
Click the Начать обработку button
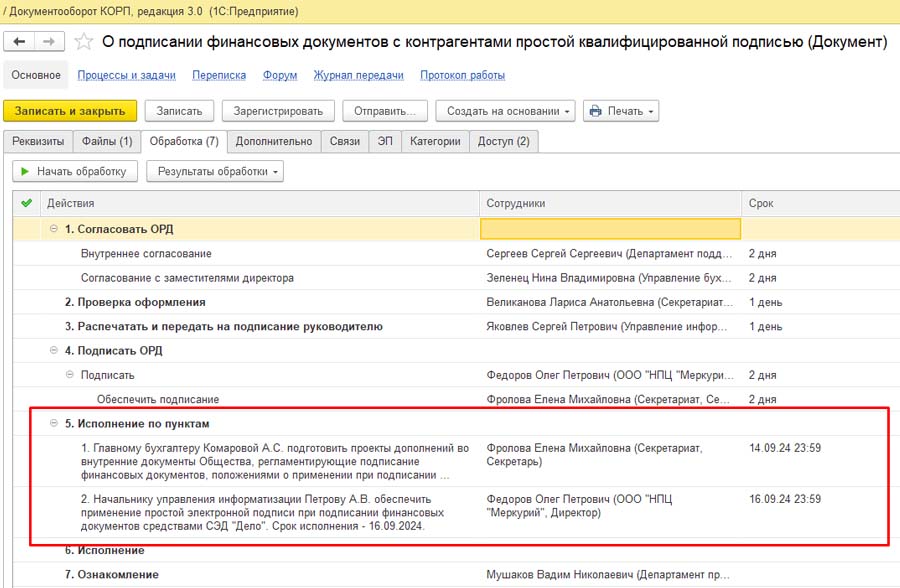[75, 171]
